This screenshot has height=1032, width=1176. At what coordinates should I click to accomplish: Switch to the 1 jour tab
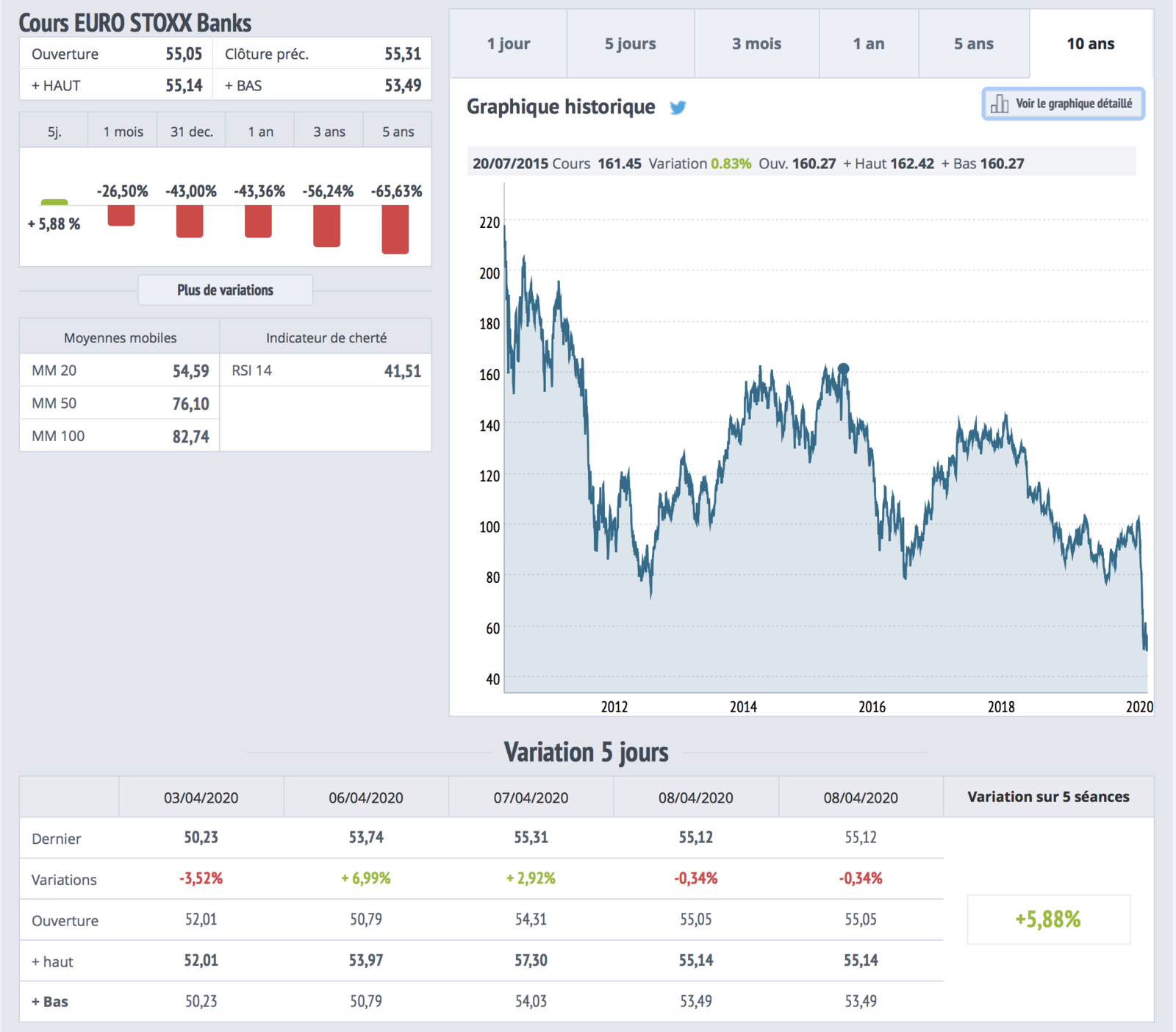[509, 43]
